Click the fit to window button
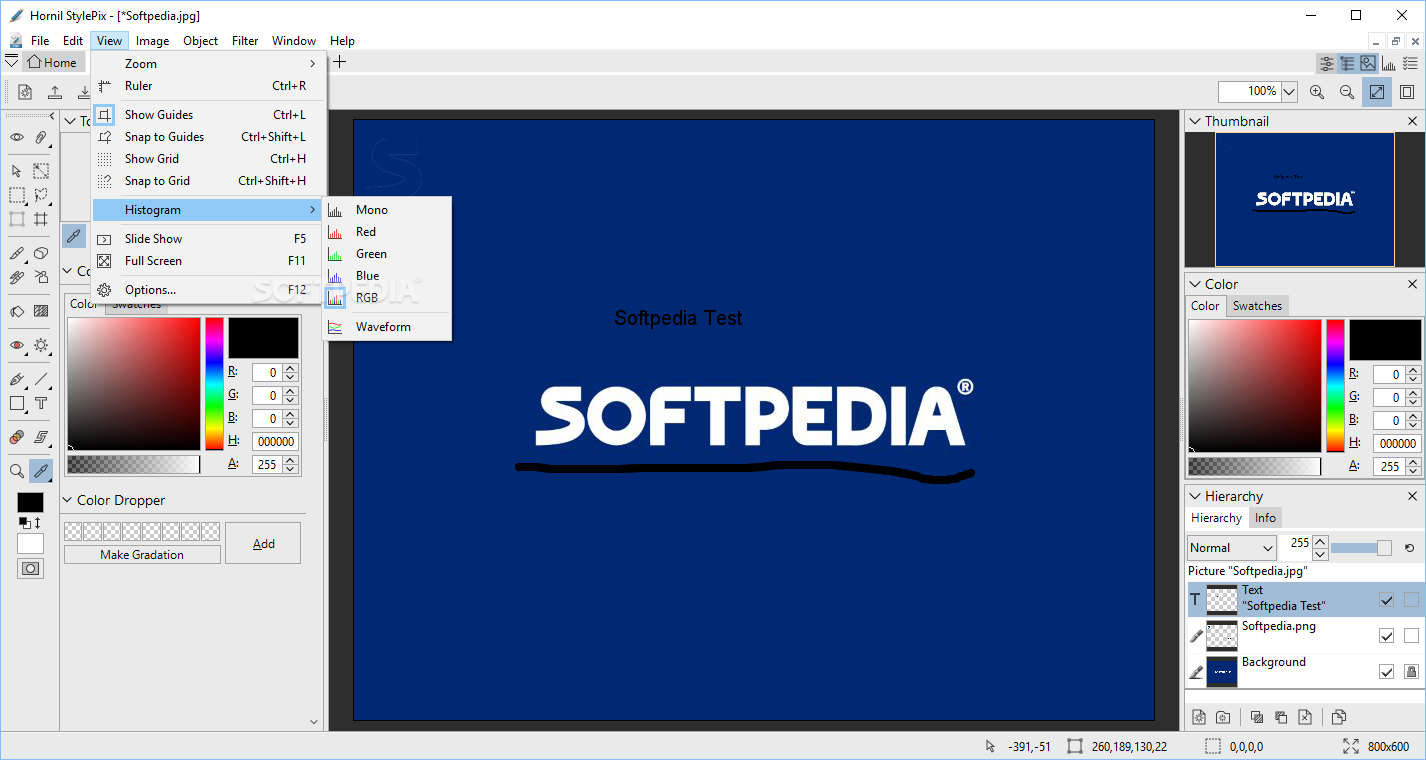The height and width of the screenshot is (760, 1426). pyautogui.click(x=1377, y=91)
